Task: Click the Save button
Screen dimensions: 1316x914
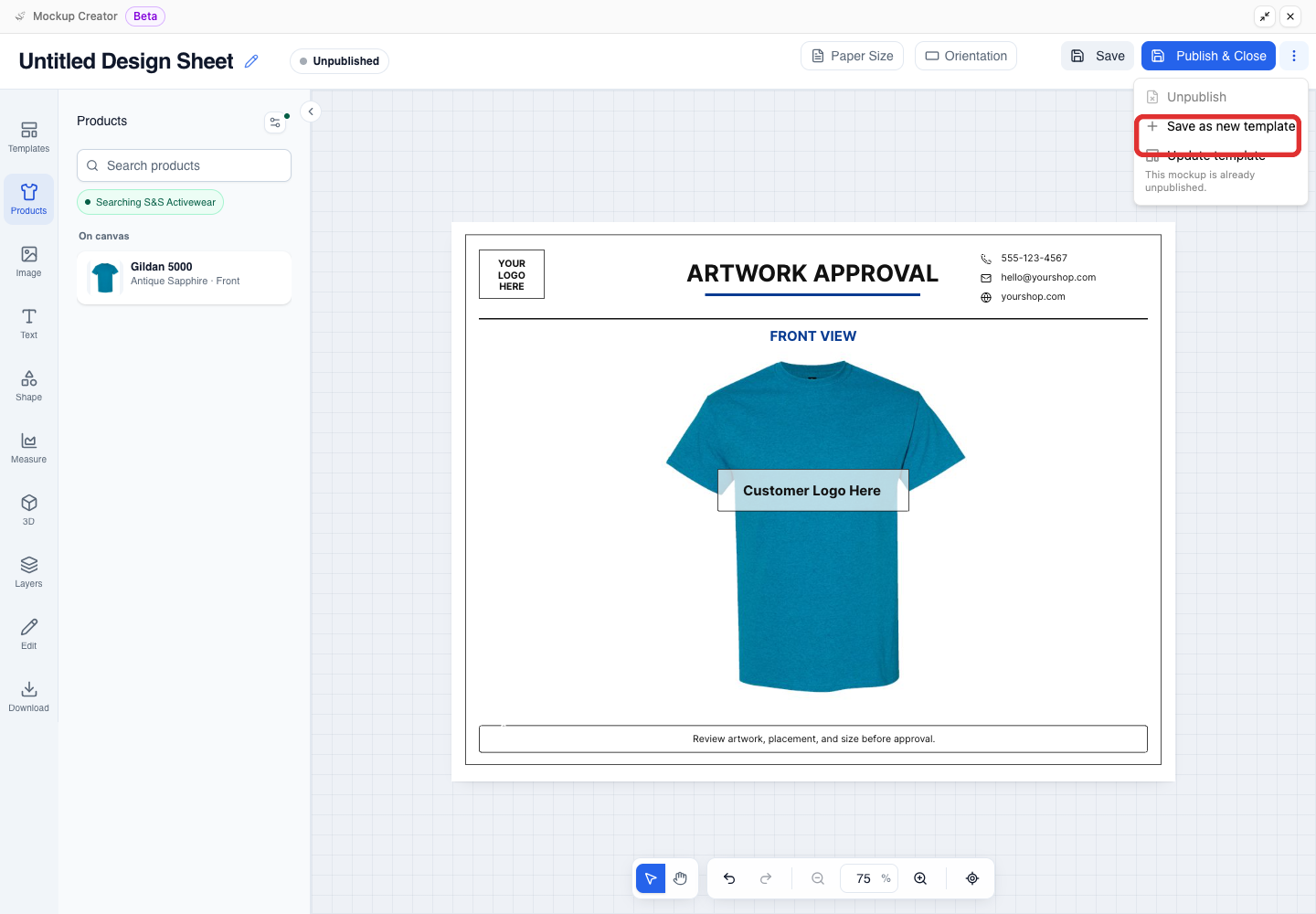Action: tap(1098, 56)
